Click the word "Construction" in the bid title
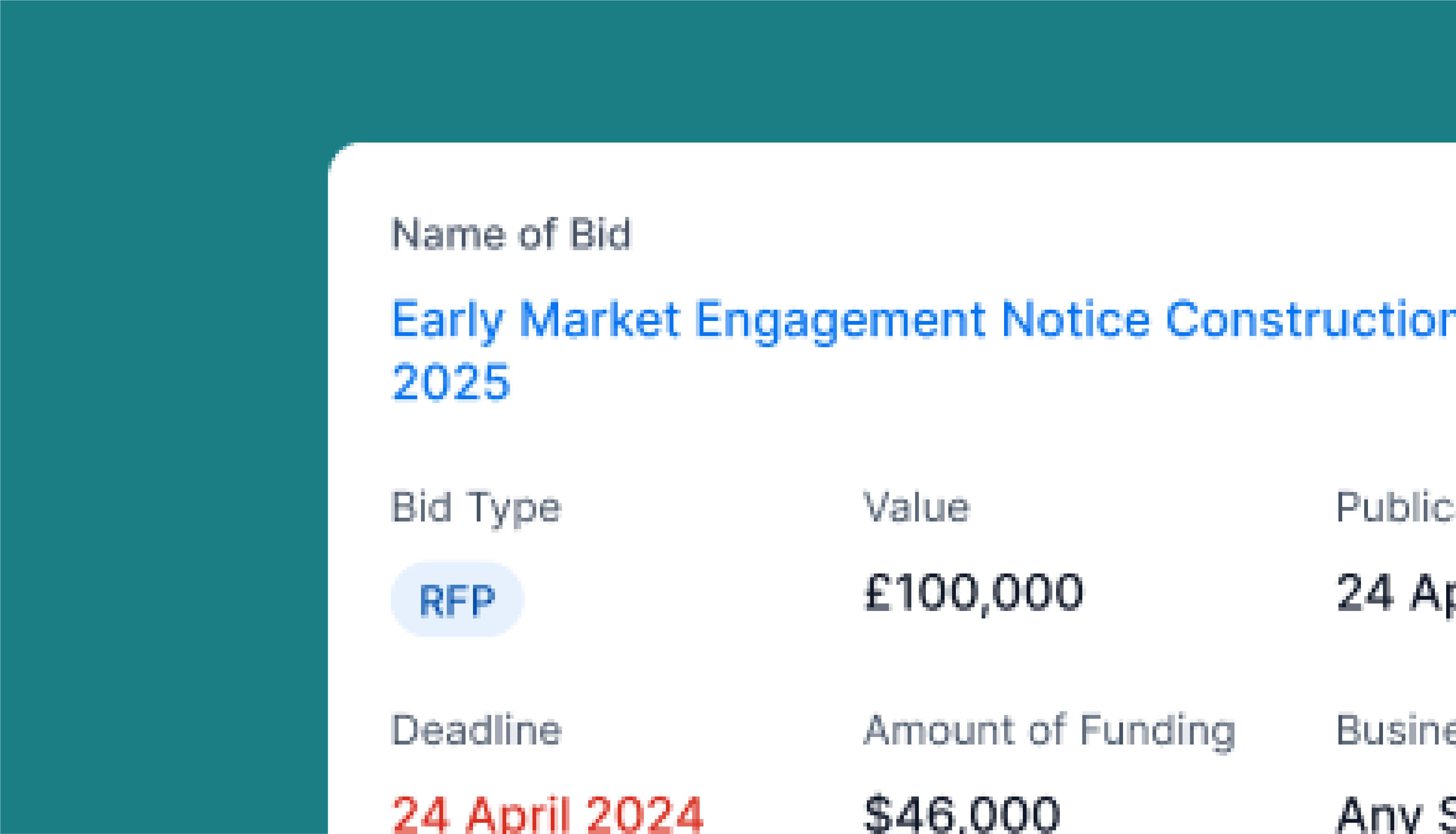Screen dimensions: 1456x834 pyautogui.click(x=1310, y=320)
